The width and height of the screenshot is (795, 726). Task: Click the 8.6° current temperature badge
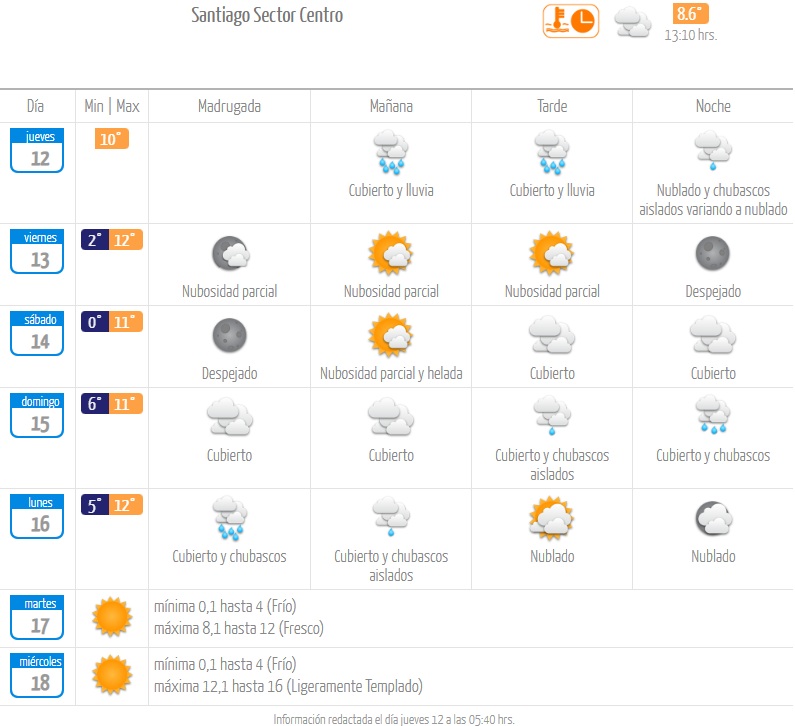tap(690, 14)
